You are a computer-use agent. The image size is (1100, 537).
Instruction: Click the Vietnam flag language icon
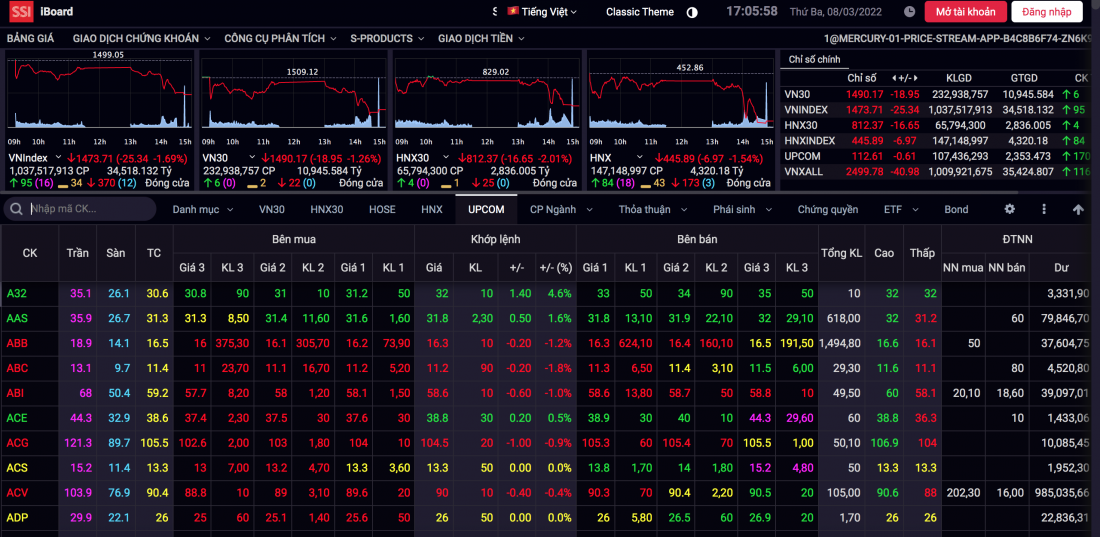[514, 12]
